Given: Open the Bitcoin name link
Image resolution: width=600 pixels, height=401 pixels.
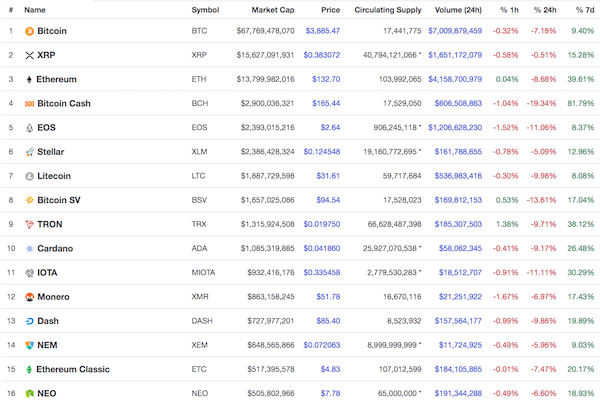Looking at the screenshot, I should click(52, 31).
